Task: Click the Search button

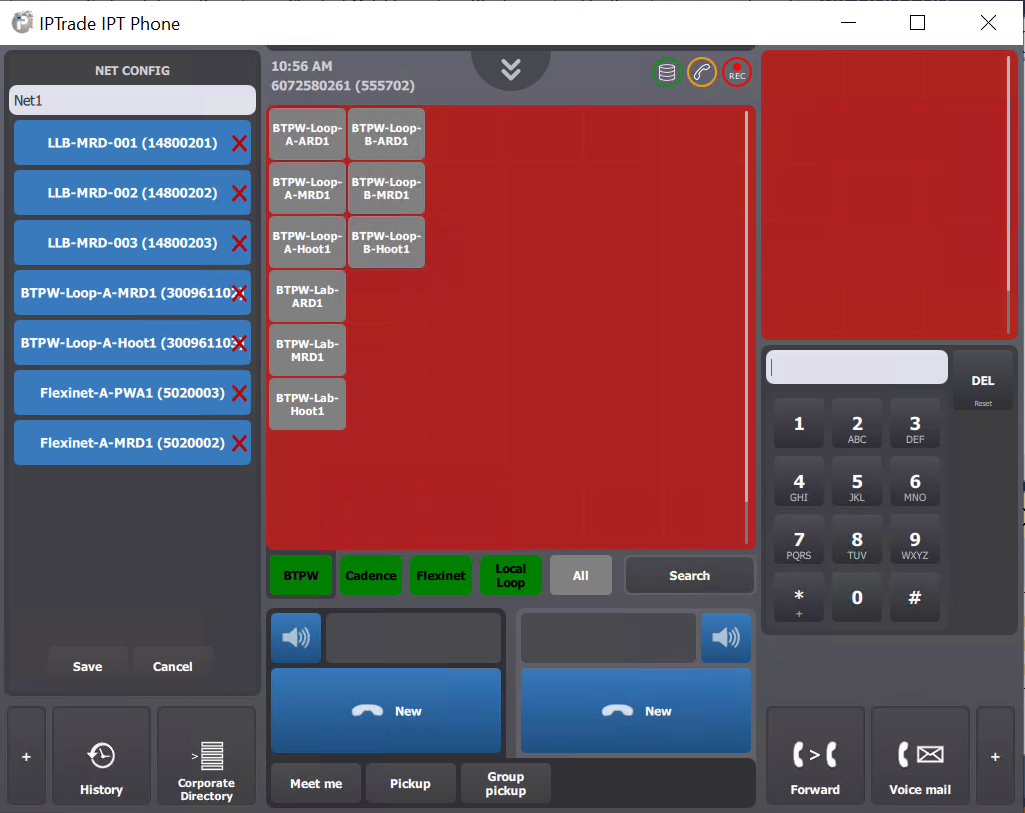Action: (x=690, y=575)
